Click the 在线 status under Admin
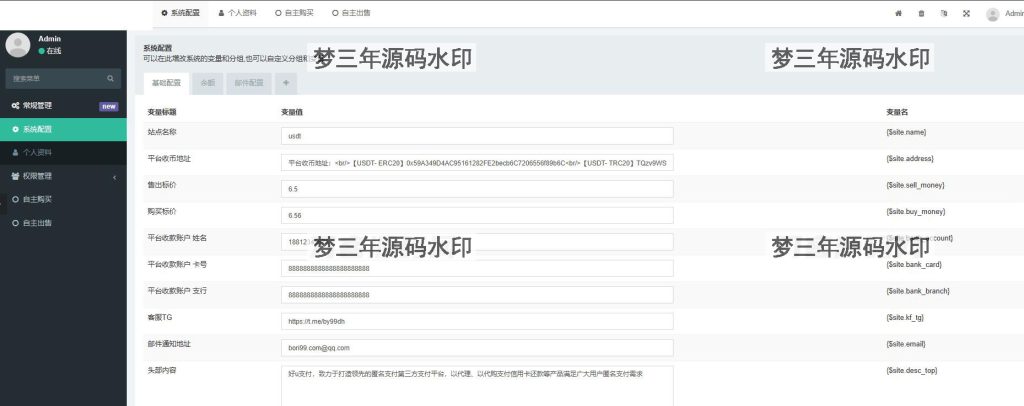The image size is (1024, 406). point(50,51)
